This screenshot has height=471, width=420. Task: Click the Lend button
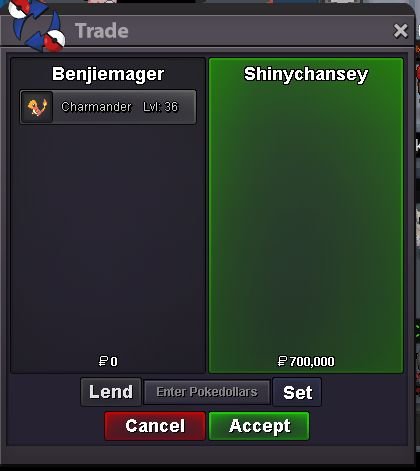[111, 392]
